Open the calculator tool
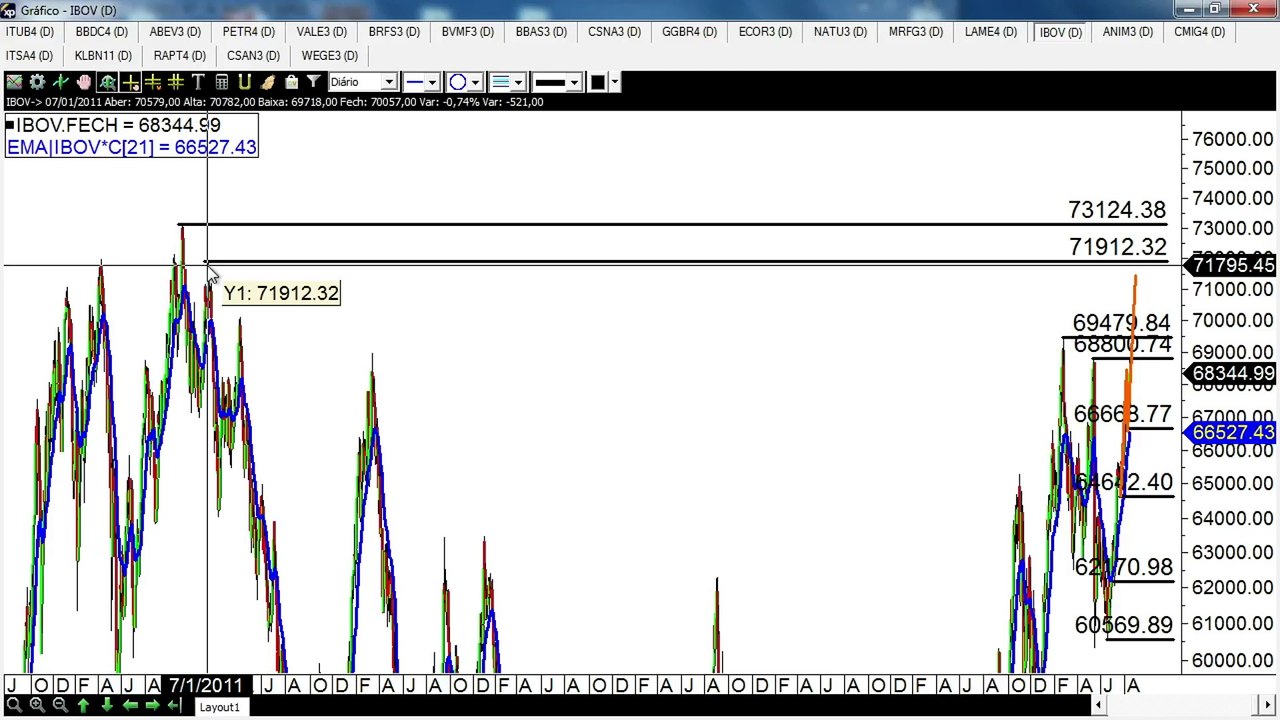 point(221,82)
